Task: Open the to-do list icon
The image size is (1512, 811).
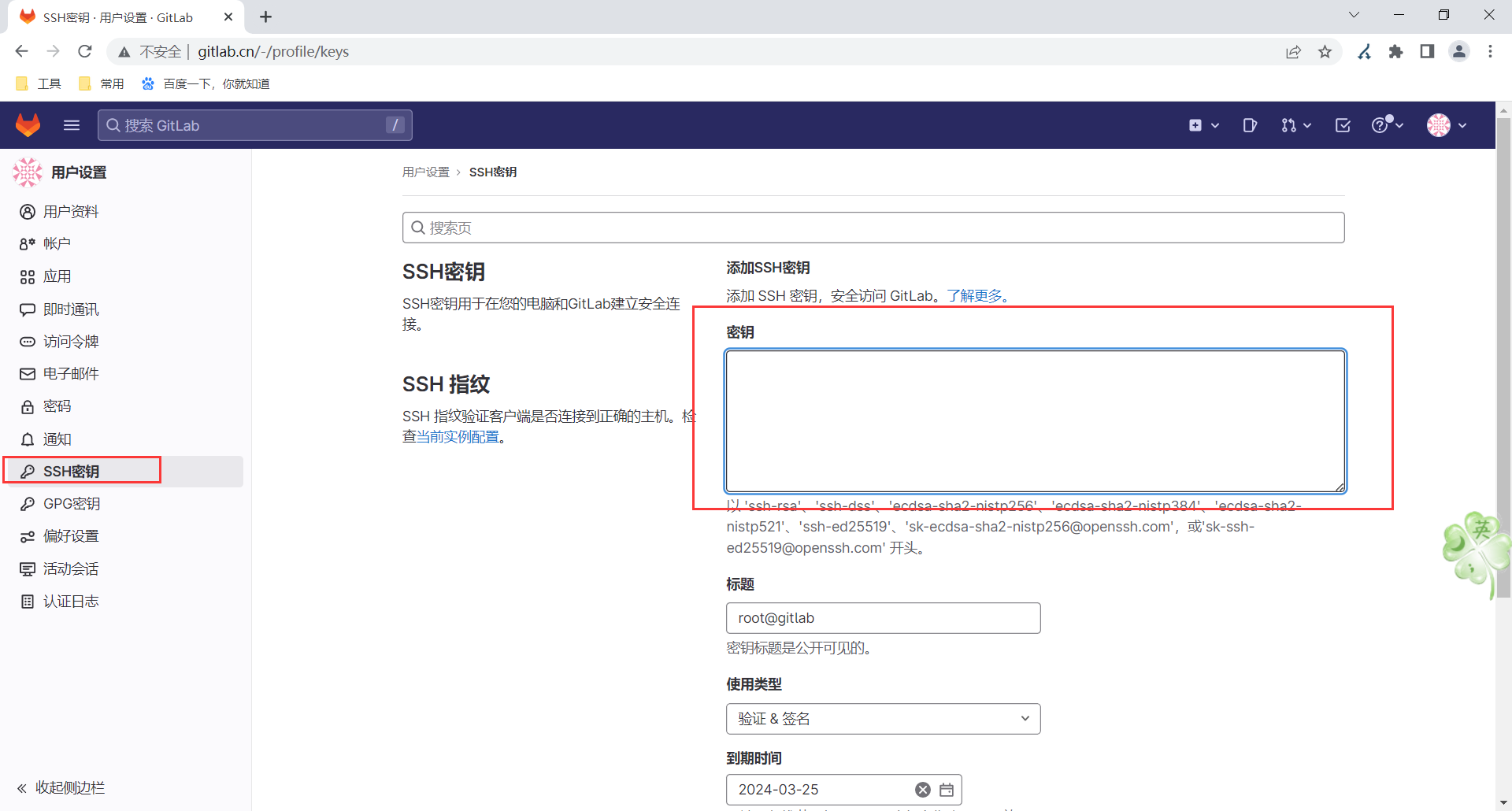Action: (x=1343, y=125)
